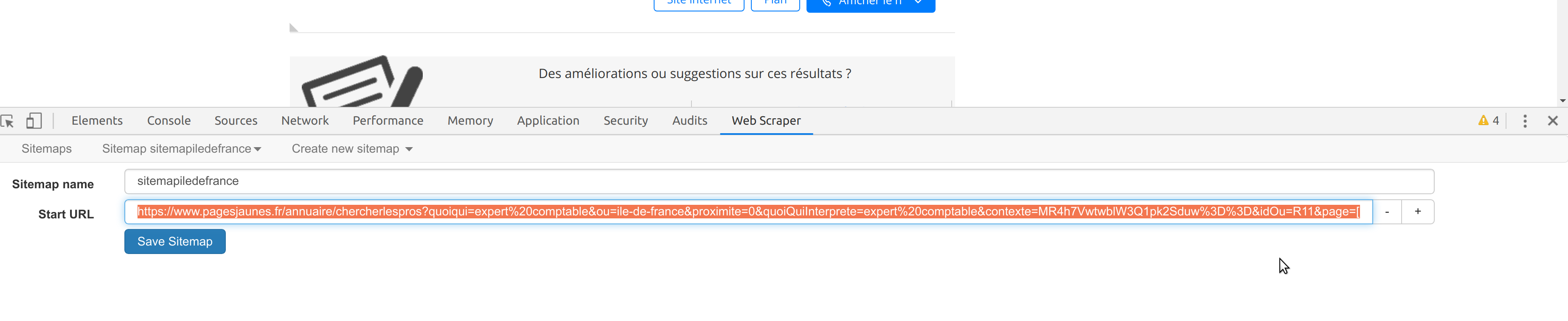Open the Sitemap sitemapiledefrance dropdown
The width and height of the screenshot is (1568, 321).
181,149
